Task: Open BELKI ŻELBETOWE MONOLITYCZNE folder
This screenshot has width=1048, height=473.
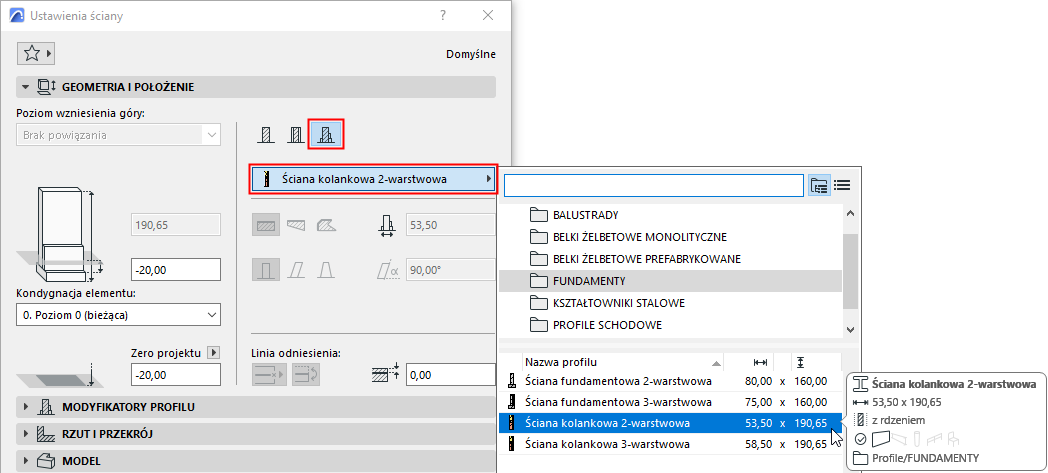Action: click(670, 236)
